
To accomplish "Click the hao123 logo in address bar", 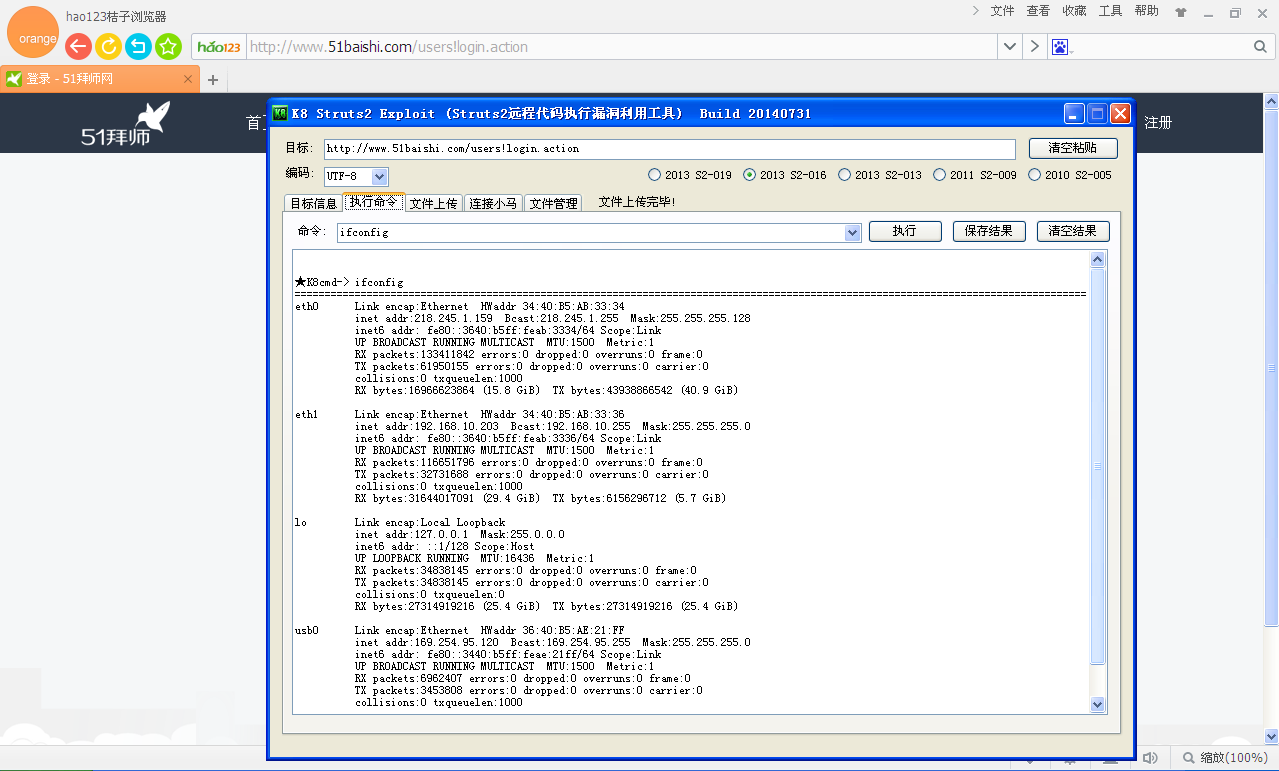I will pyautogui.click(x=219, y=47).
